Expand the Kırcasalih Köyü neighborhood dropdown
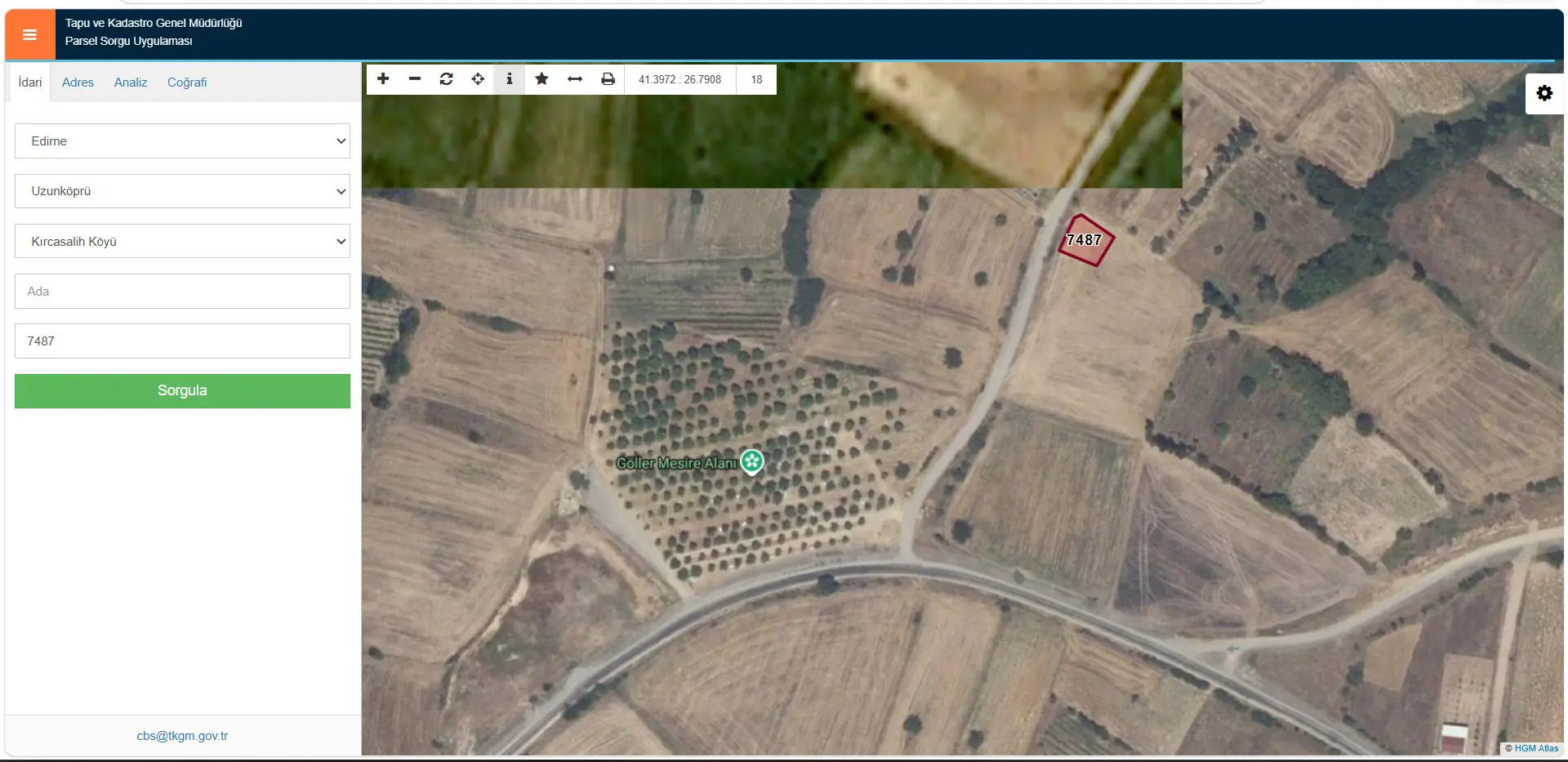 click(182, 242)
